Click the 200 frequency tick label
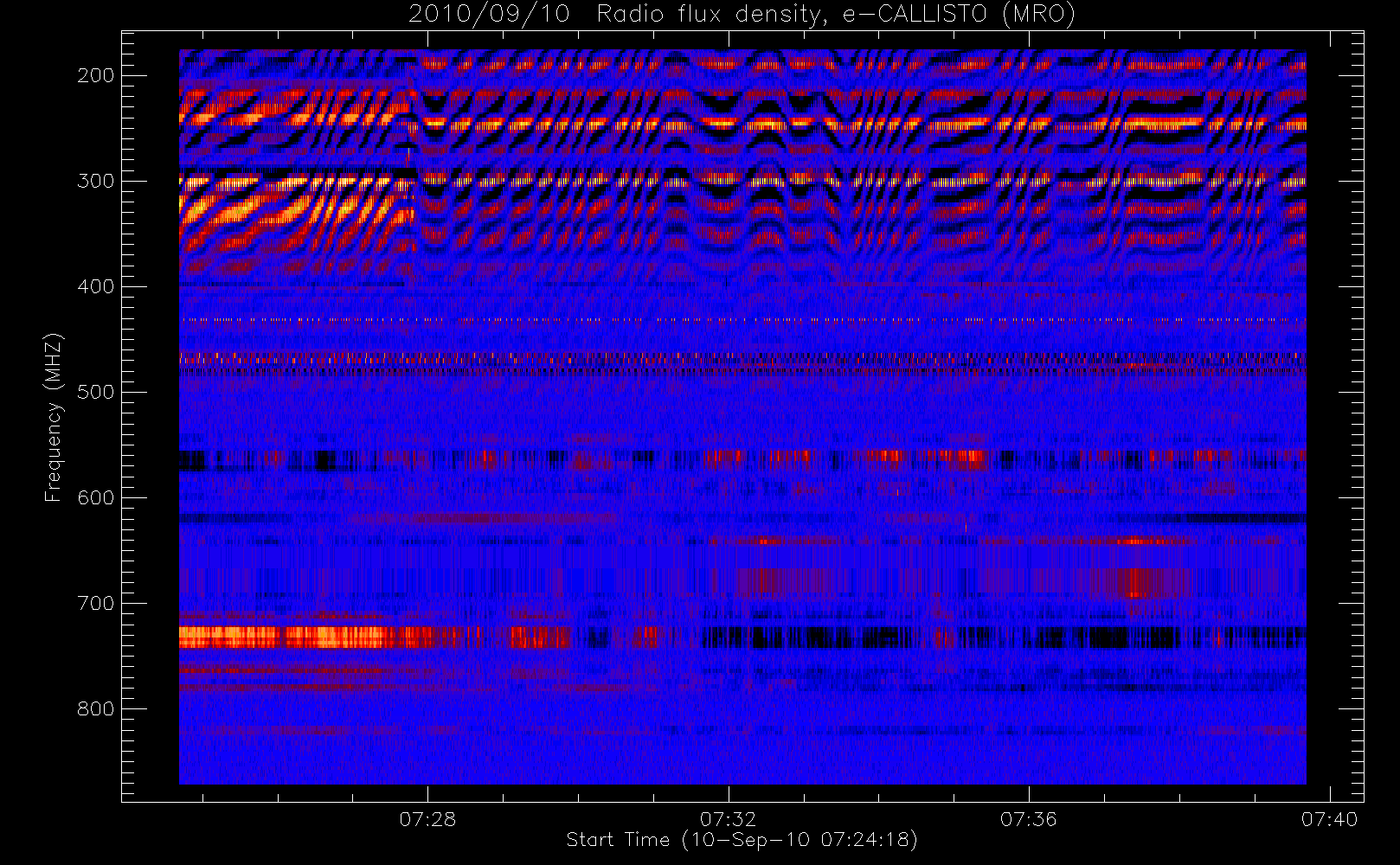The width and height of the screenshot is (1400, 865). pyautogui.click(x=95, y=75)
